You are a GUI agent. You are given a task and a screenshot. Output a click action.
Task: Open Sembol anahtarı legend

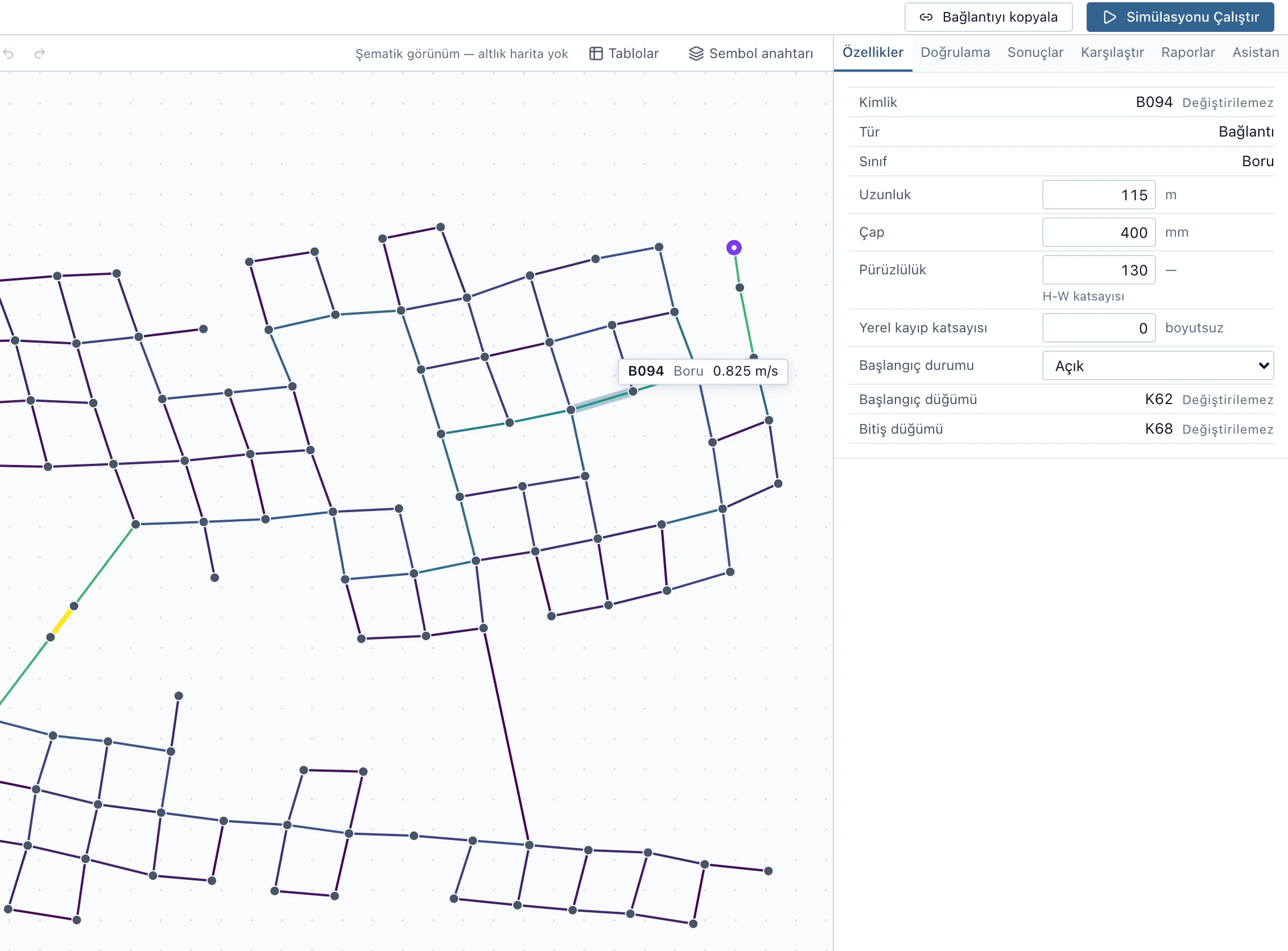tap(751, 53)
